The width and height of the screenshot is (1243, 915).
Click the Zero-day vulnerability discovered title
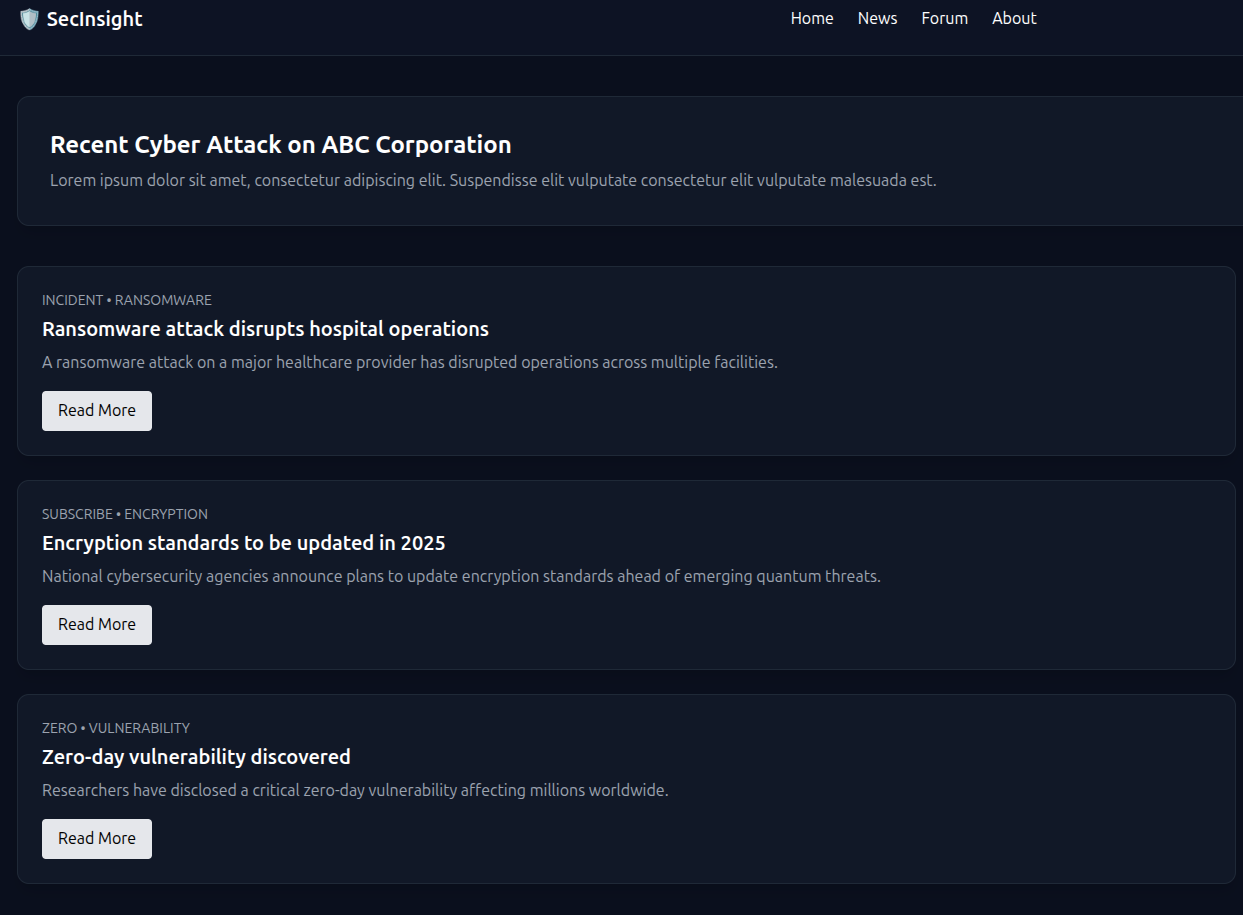196,757
